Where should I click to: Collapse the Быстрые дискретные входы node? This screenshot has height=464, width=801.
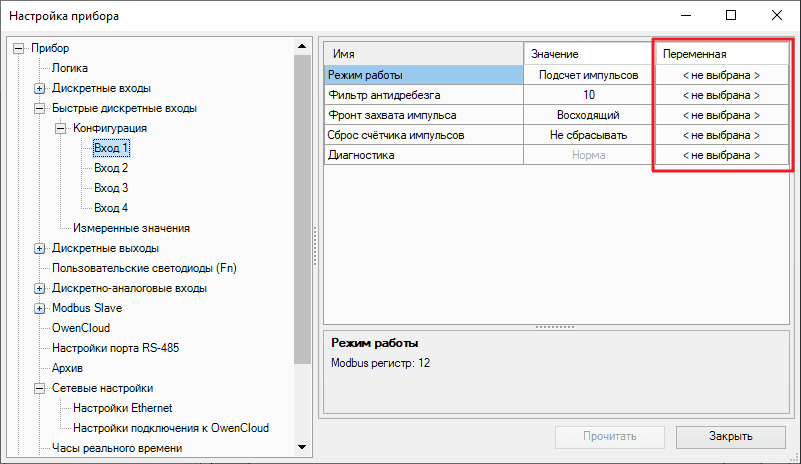[x=40, y=108]
